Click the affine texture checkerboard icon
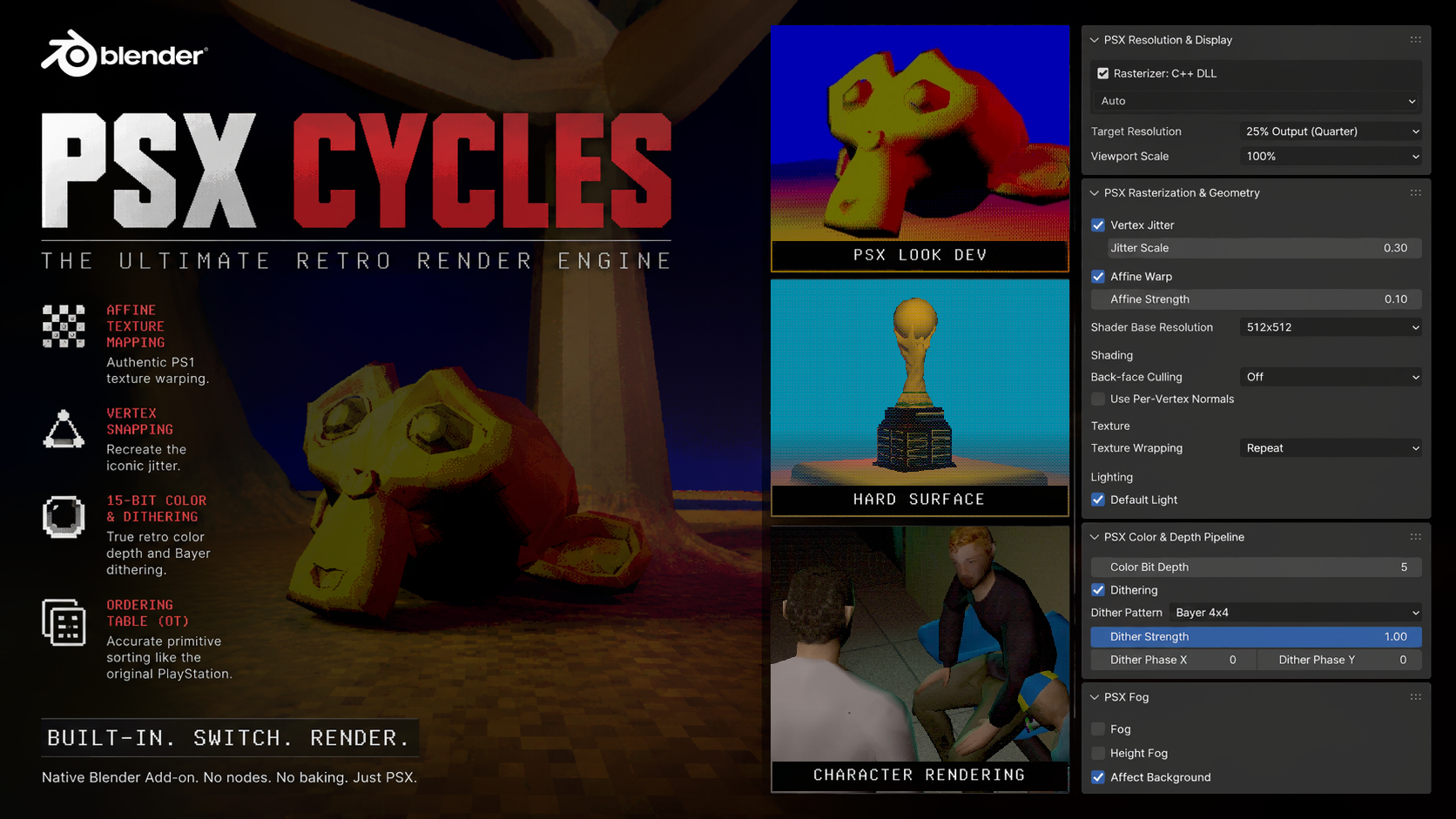Screen dimensions: 1456x819 pyautogui.click(x=64, y=326)
